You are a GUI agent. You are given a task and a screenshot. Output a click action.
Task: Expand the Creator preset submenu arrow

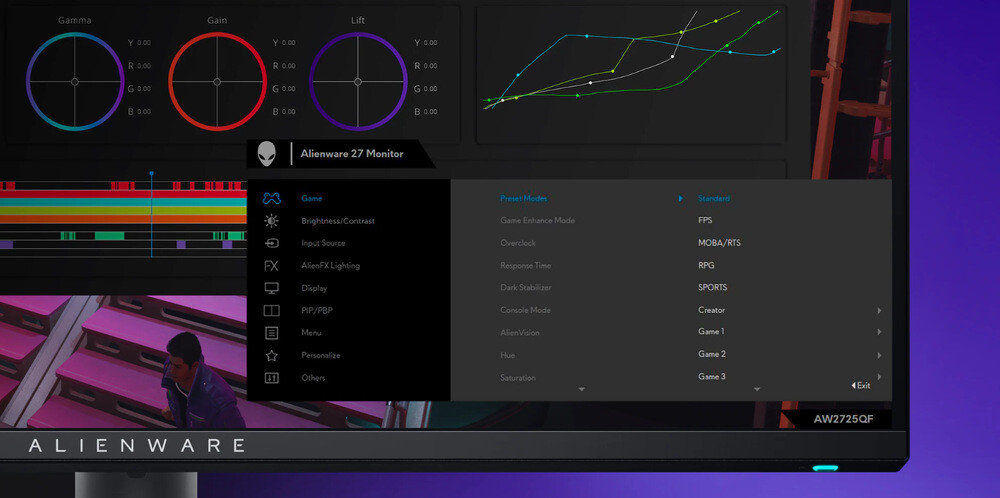pos(879,310)
